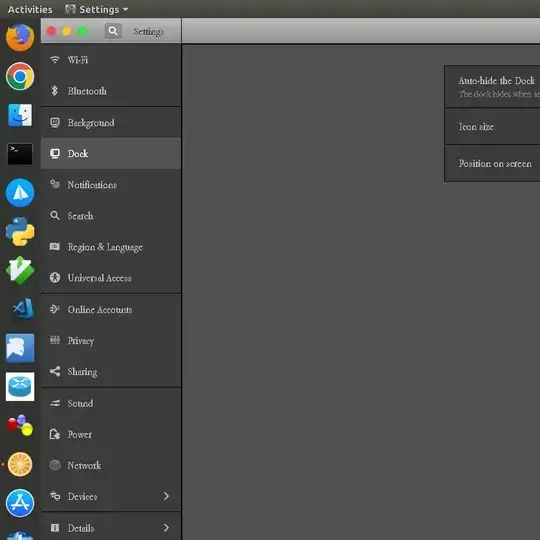Expand the Devices submenu chevron

click(x=166, y=496)
